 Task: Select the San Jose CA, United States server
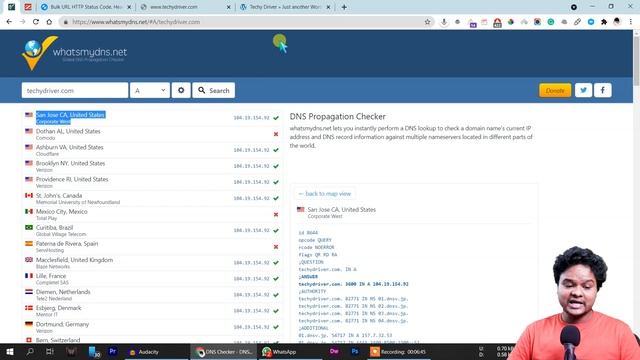(x=152, y=118)
